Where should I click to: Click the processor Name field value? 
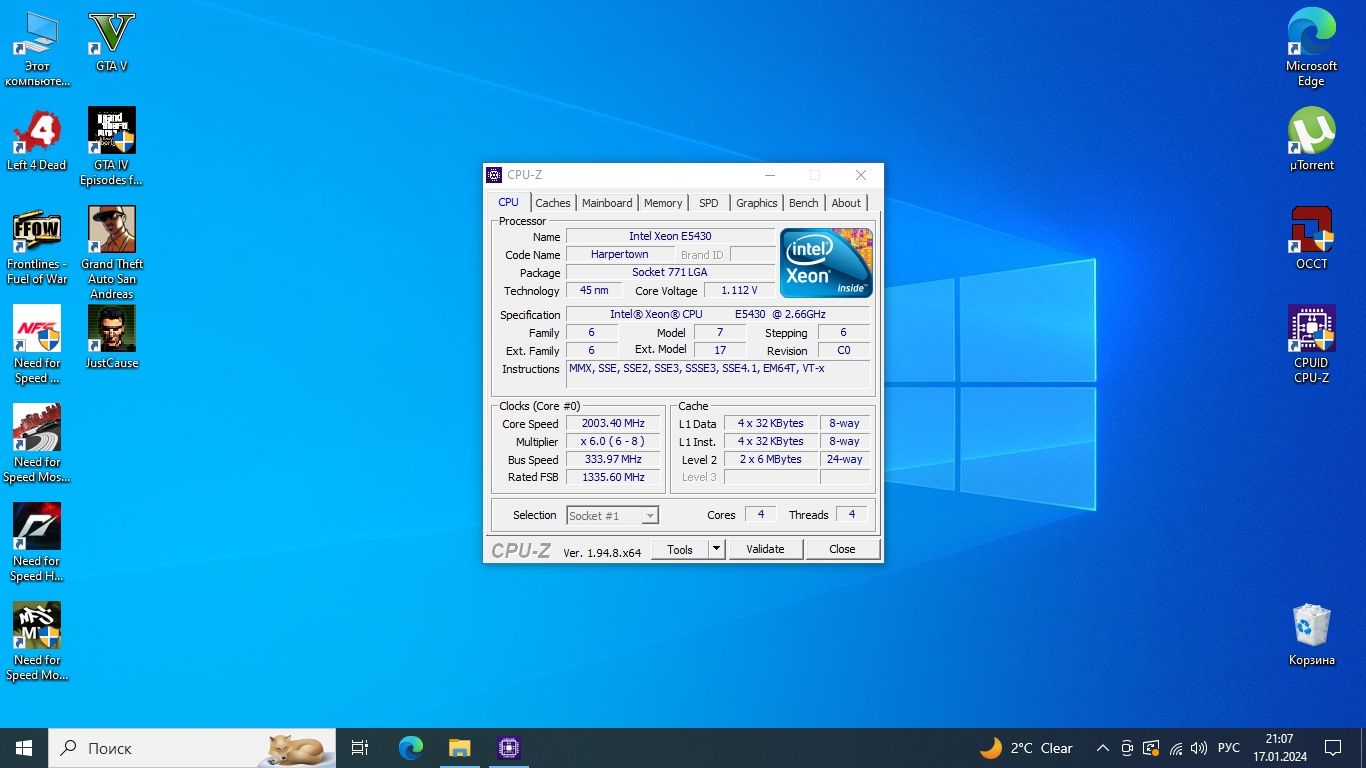coord(670,236)
